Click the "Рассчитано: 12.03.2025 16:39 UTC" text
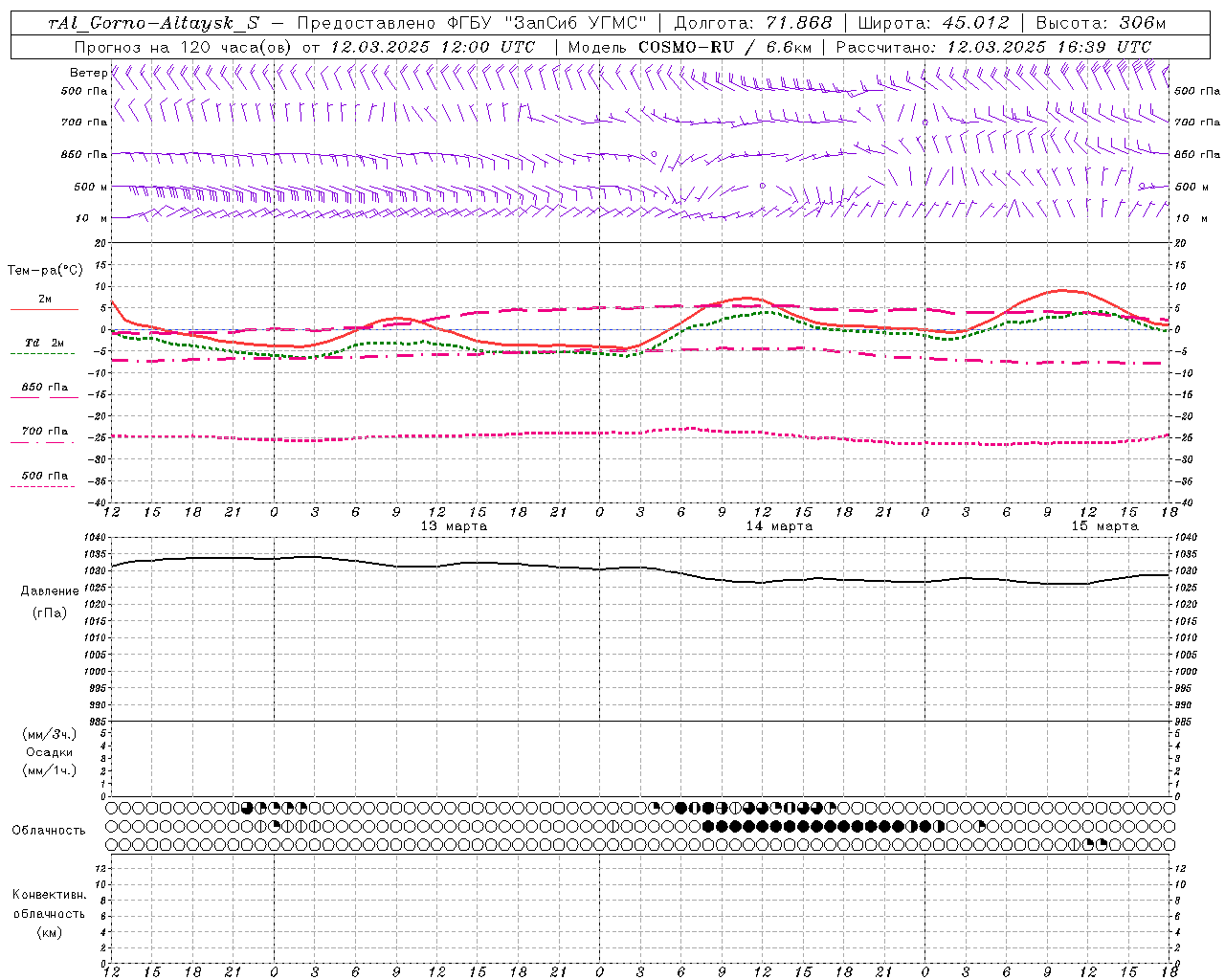This screenshot has width=1225, height=980. click(993, 47)
